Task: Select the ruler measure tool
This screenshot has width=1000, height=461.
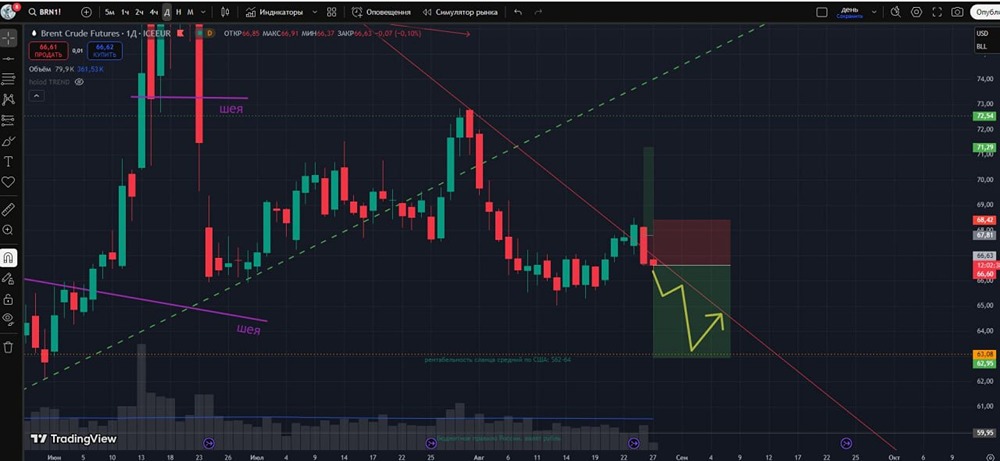Action: tap(8, 209)
